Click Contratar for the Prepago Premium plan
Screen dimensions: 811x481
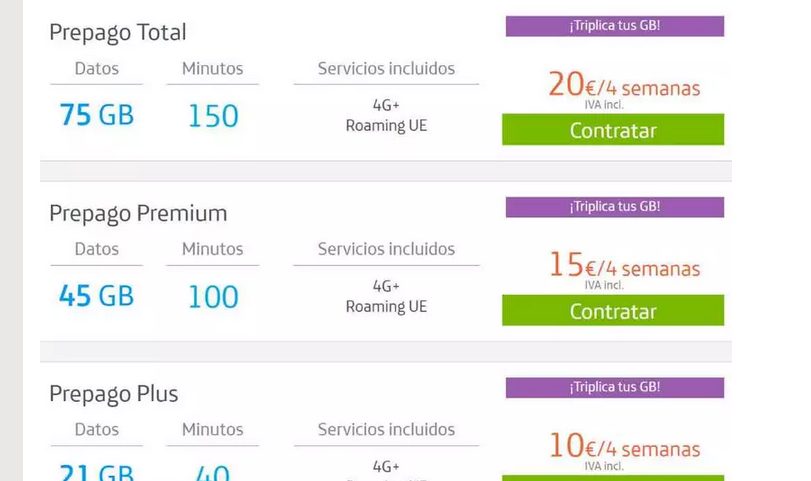click(x=612, y=311)
